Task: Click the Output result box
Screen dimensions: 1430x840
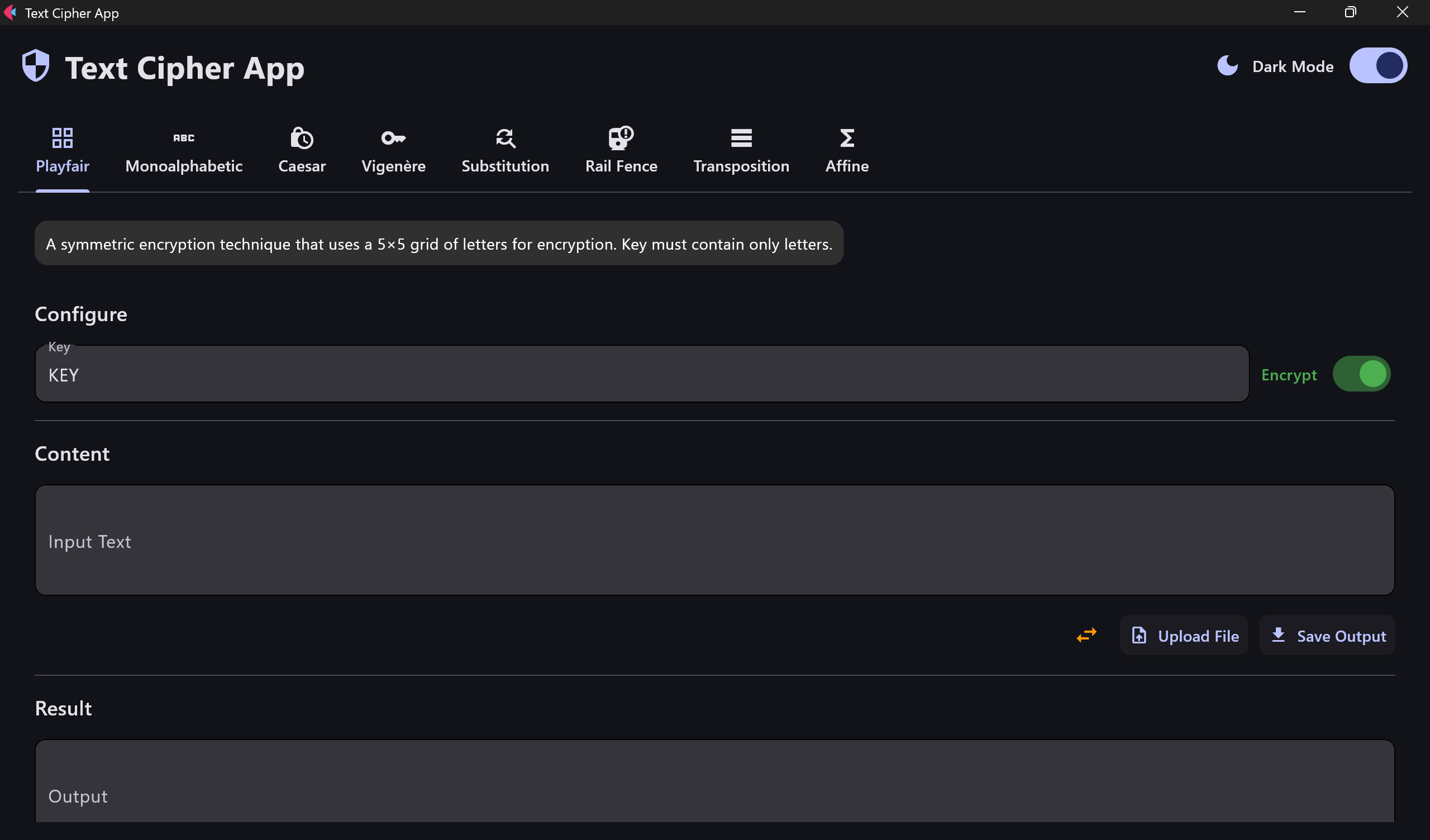Action: (714, 786)
